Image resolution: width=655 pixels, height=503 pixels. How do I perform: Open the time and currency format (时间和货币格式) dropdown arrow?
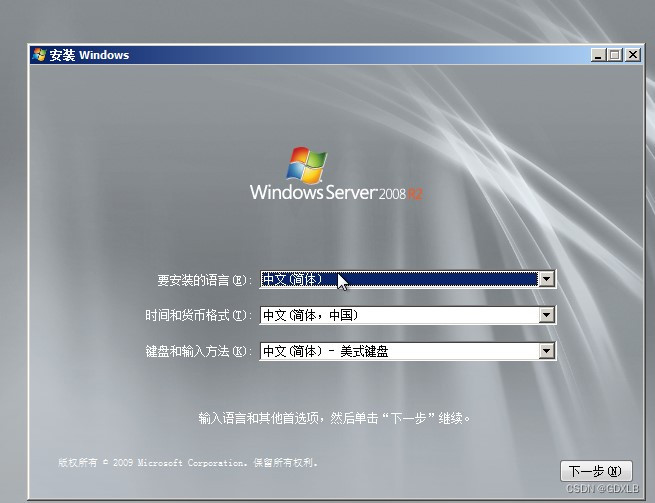pos(546,315)
